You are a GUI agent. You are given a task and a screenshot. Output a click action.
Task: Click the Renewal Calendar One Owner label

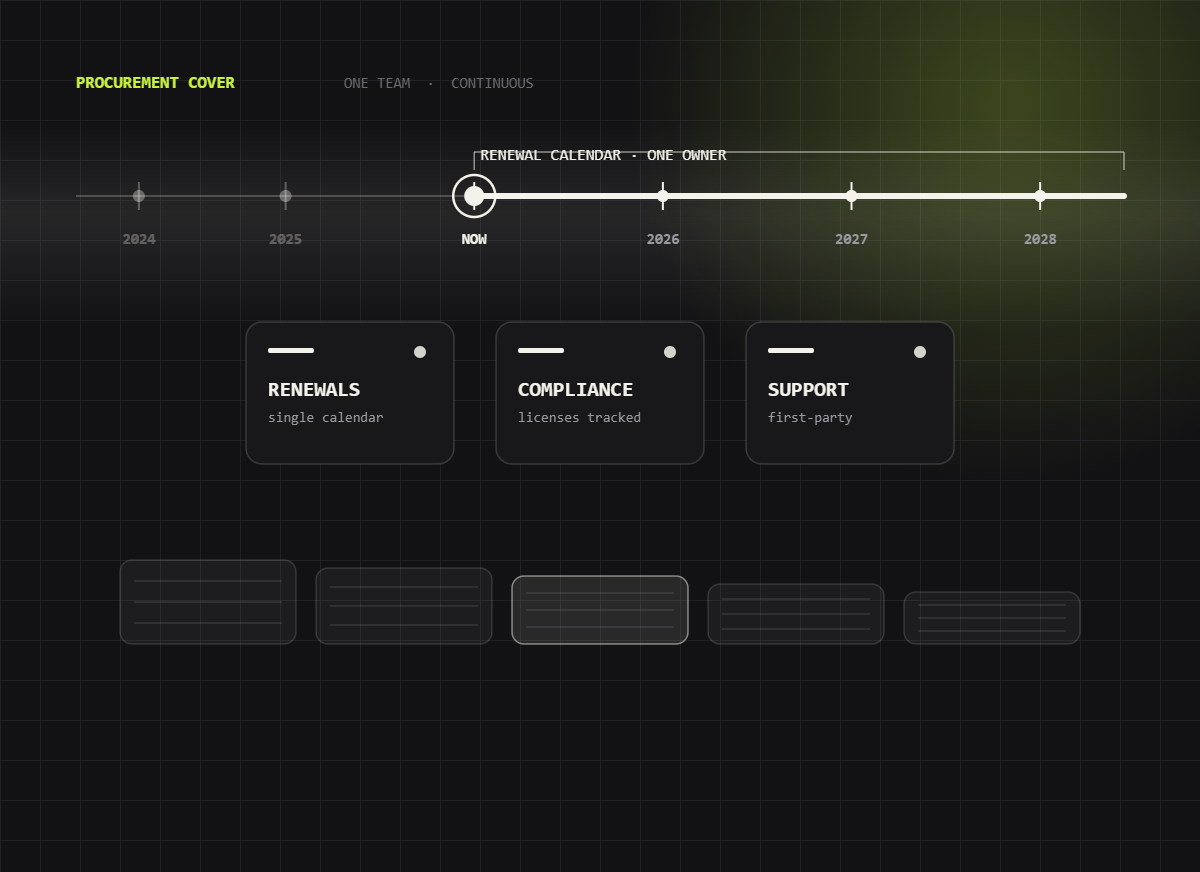pyautogui.click(x=603, y=155)
